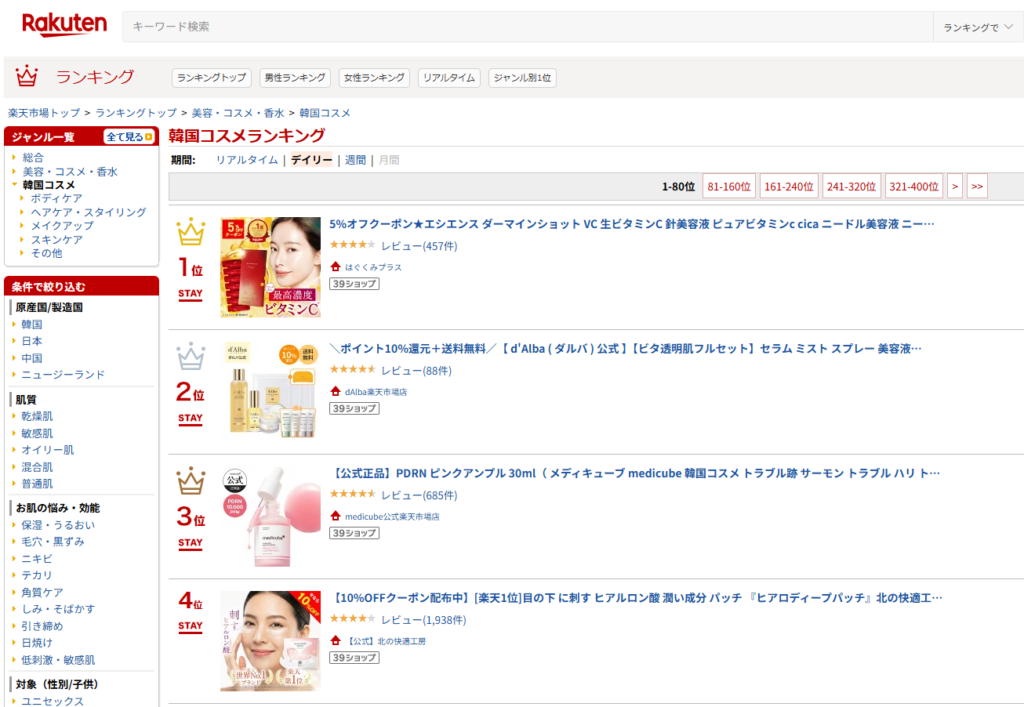Click the Rakuten logo
Screen dimensions: 1024x707
pyautogui.click(x=64, y=24)
